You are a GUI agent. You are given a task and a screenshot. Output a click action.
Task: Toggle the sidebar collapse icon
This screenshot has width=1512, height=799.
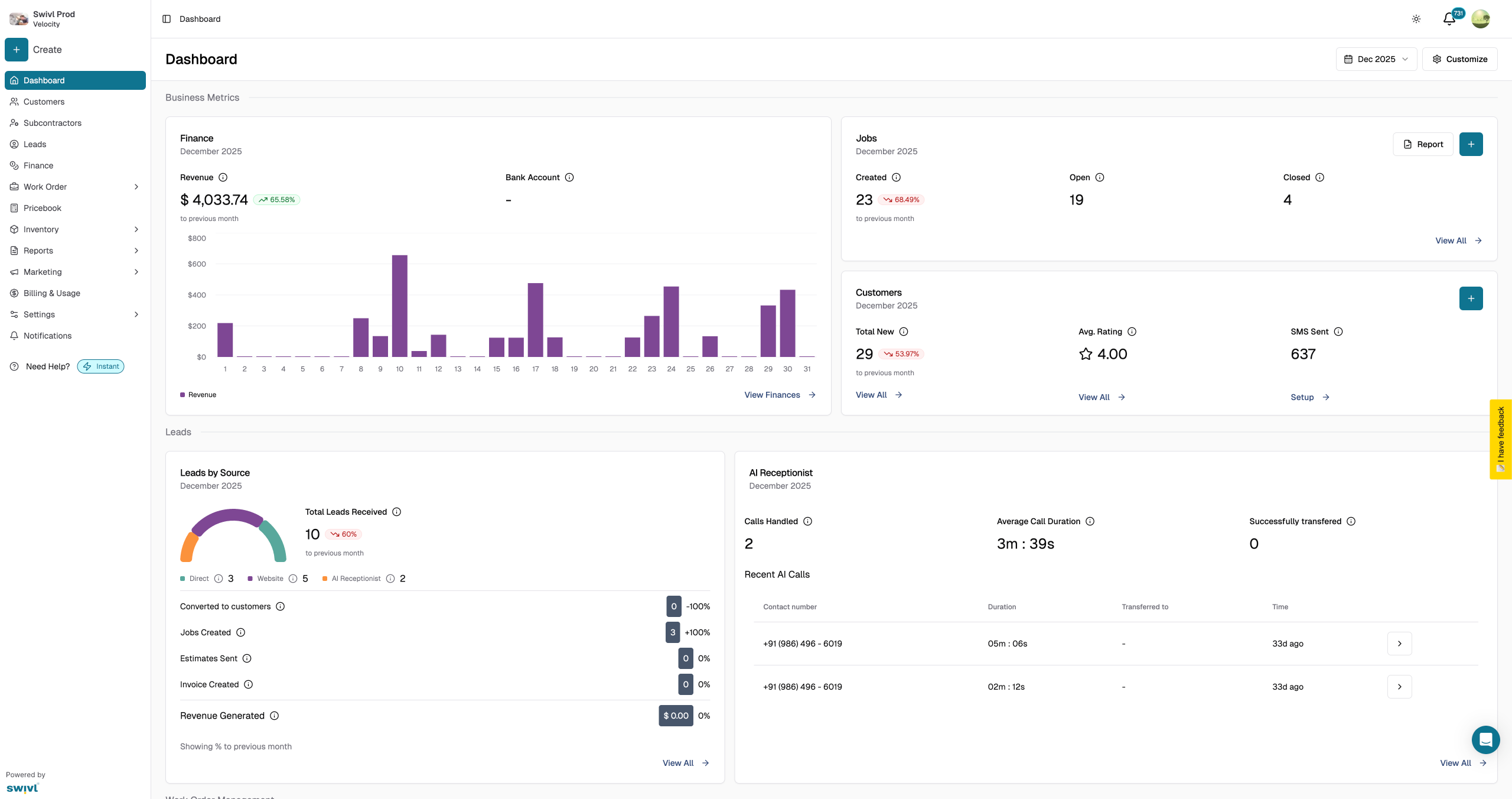coord(167,19)
